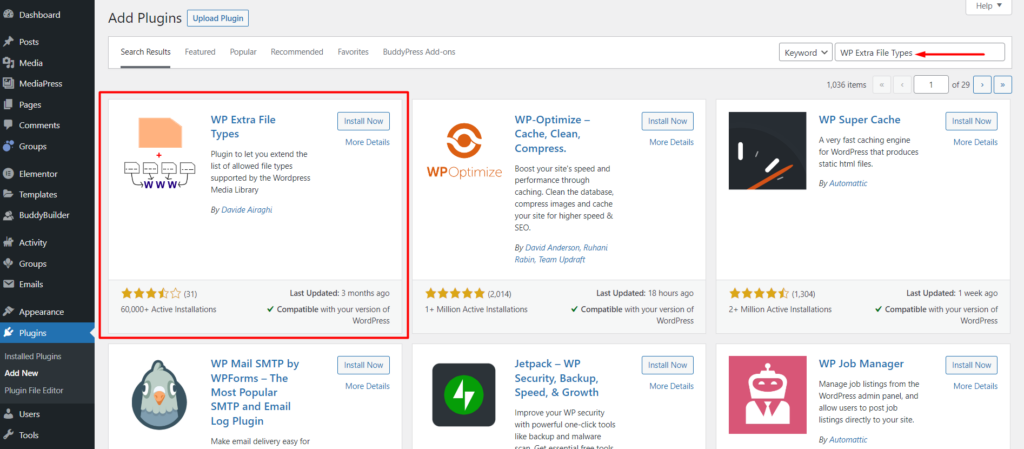Install the WP-Optimize plugin

667,121
